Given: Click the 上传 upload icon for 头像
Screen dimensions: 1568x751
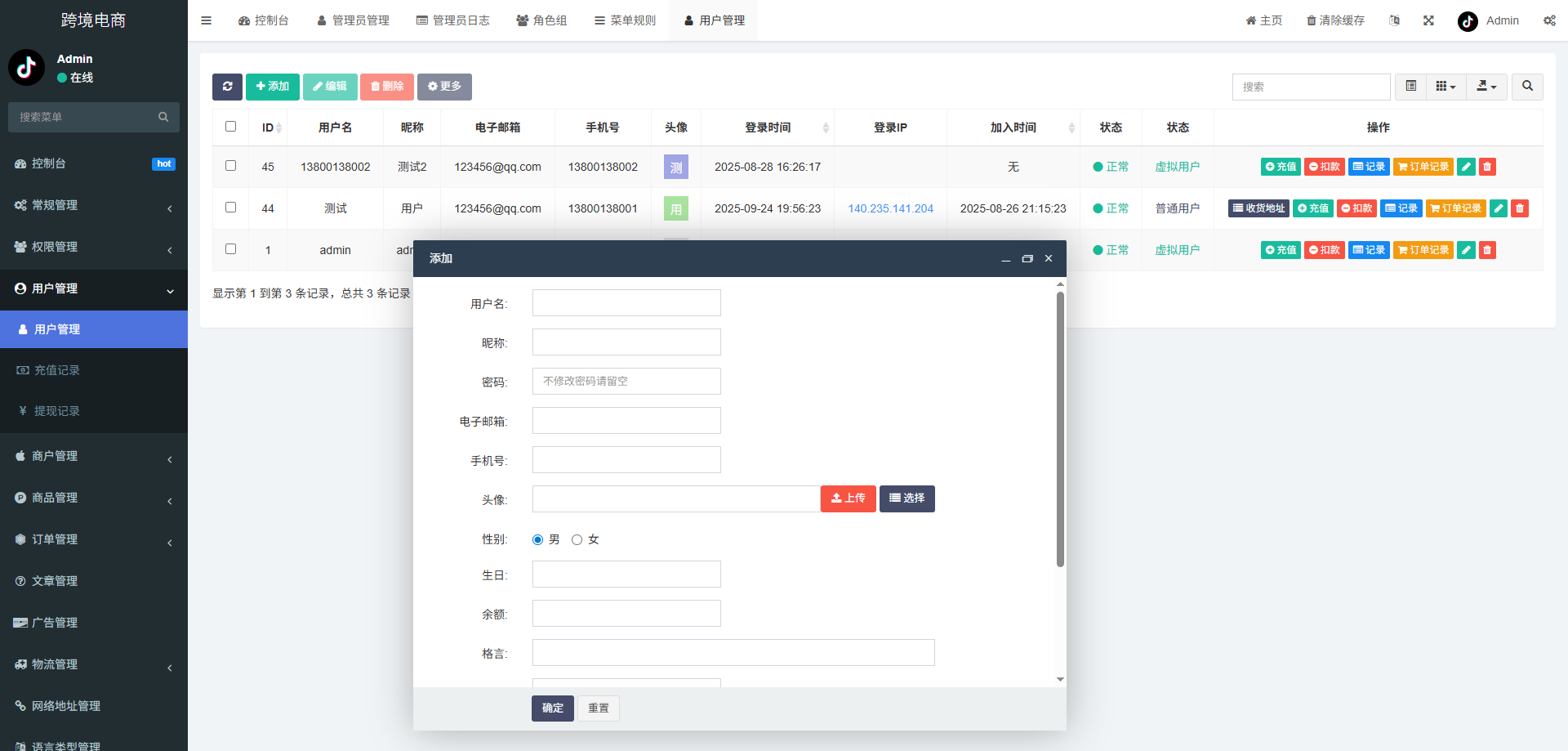Looking at the screenshot, I should click(848, 498).
